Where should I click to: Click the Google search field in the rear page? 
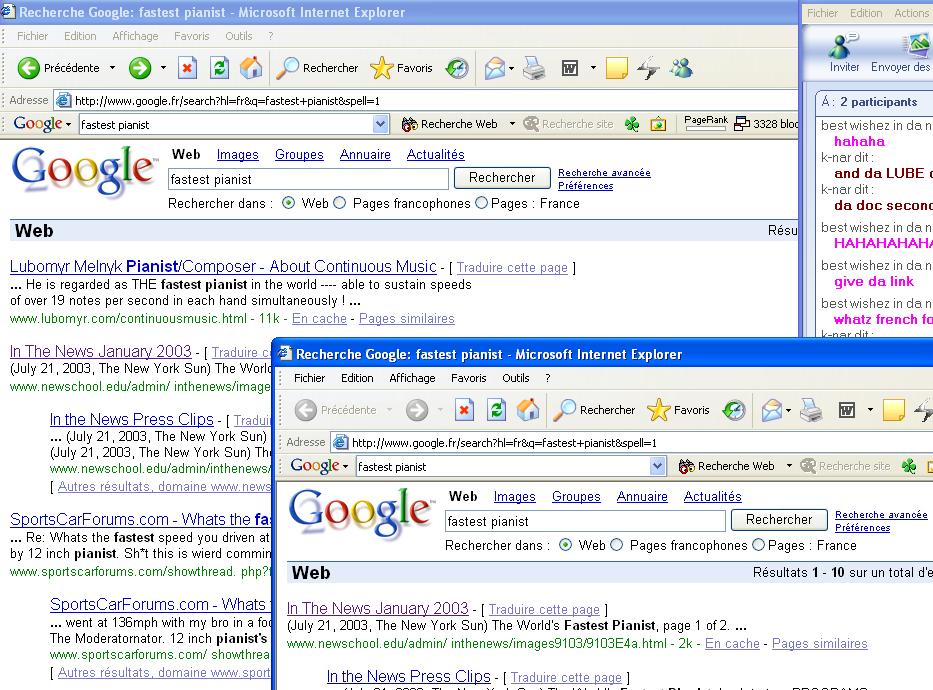[x=308, y=180]
